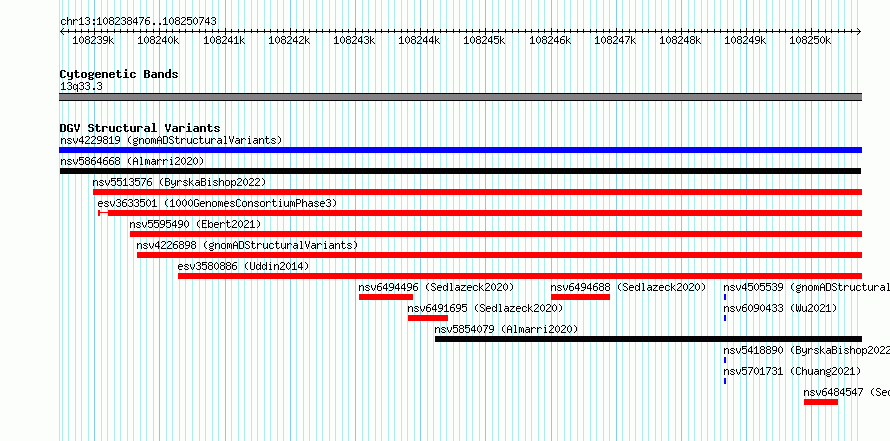Click the 'DGV Structural Variants' track title
The width and height of the screenshot is (890, 441).
140,128
